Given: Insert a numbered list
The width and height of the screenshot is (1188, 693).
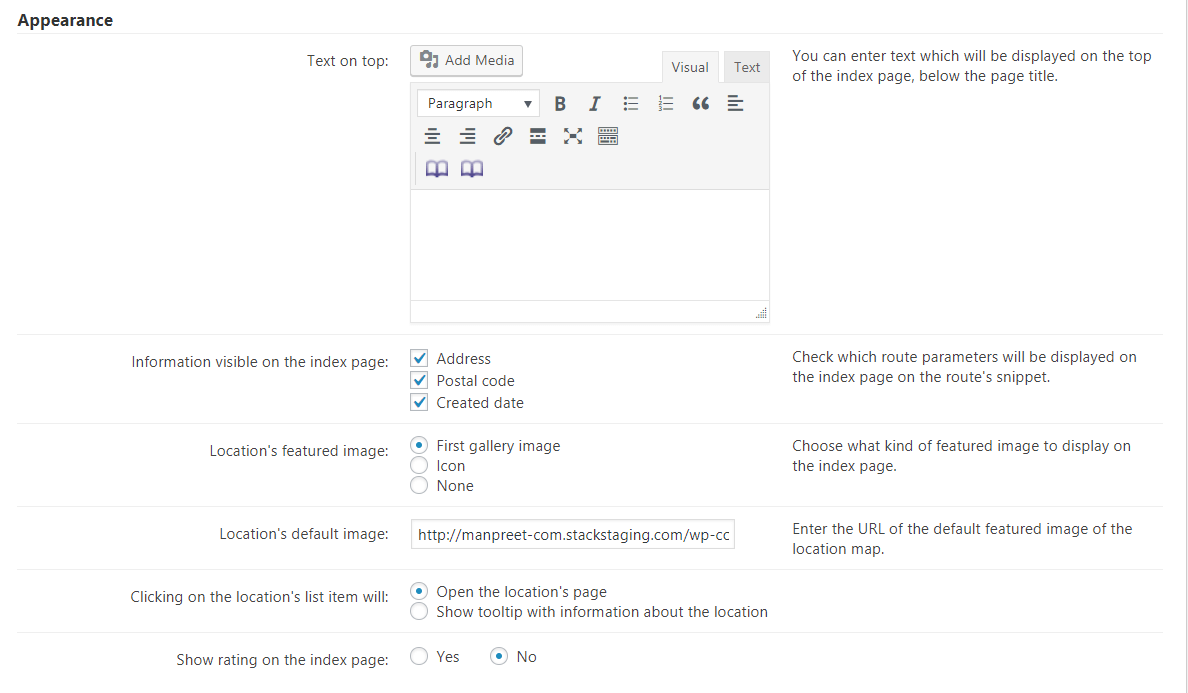Looking at the screenshot, I should 666,104.
